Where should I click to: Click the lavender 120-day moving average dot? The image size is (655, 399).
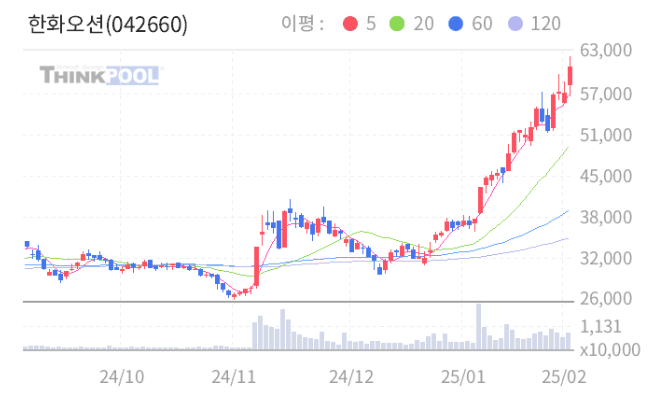point(515,24)
